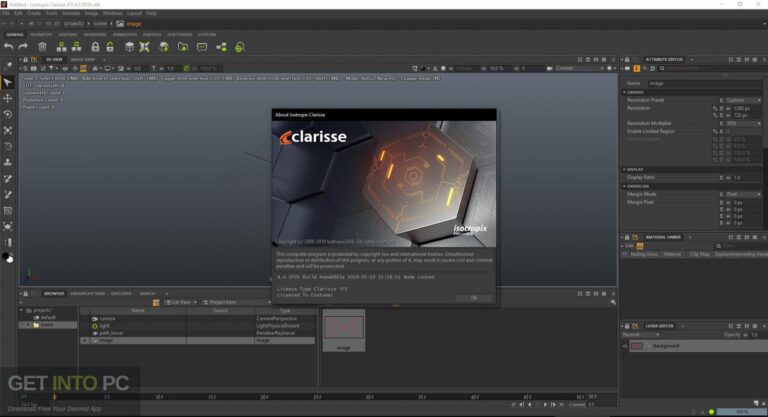This screenshot has width=768, height=417.
Task: Click the Material Linker panel lock icon
Action: tap(627, 238)
